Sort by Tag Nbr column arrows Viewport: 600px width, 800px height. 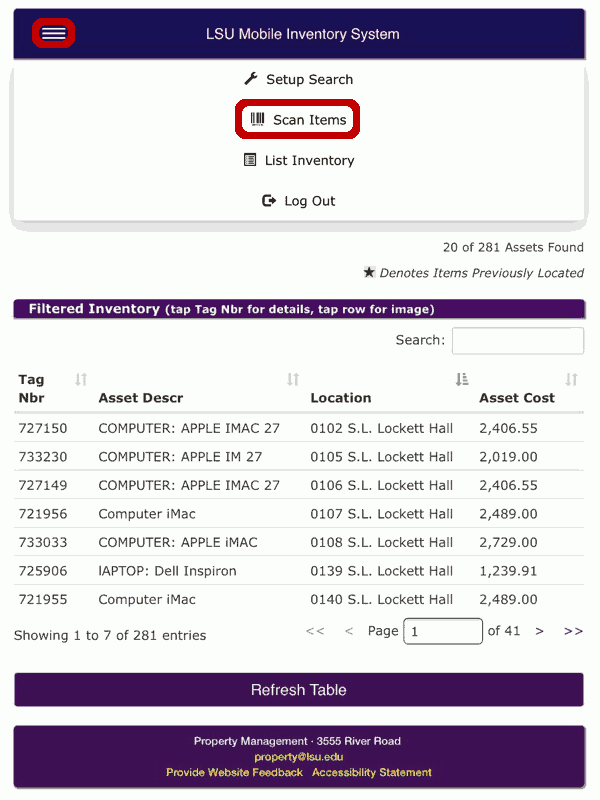81,380
